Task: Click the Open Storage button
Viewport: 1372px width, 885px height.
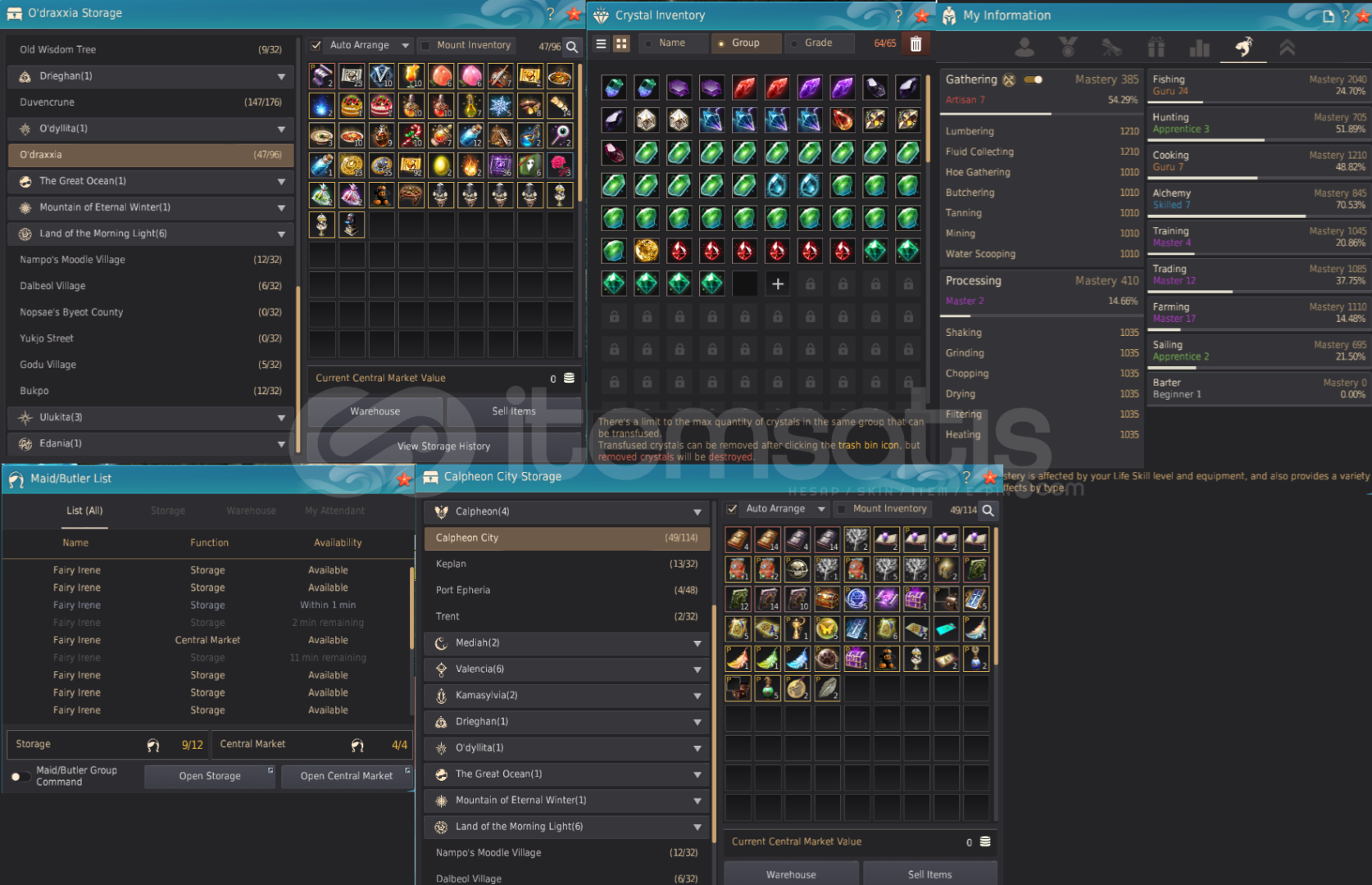Action: (x=210, y=776)
